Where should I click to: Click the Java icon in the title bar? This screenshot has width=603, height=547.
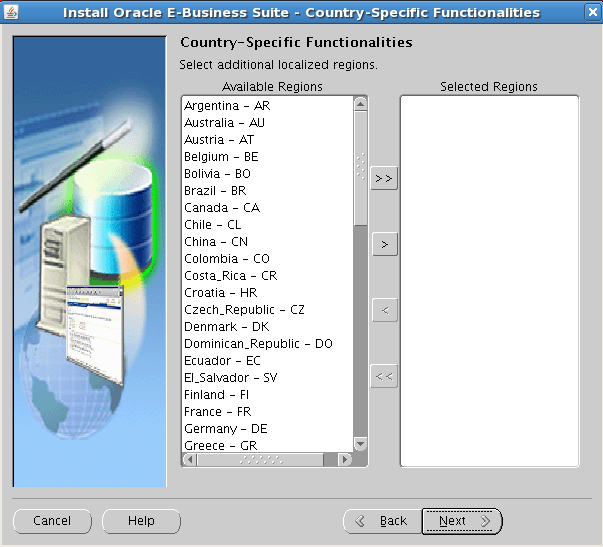coord(11,12)
